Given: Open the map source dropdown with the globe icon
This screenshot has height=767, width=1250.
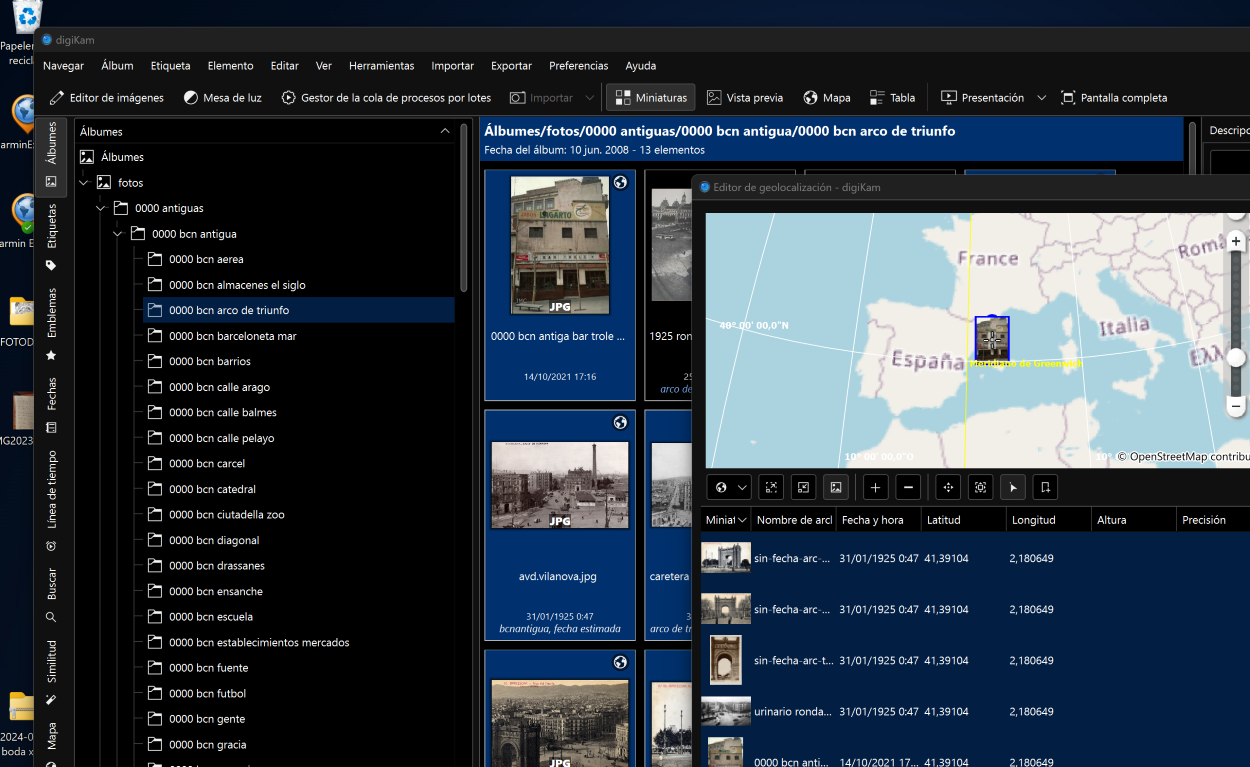Looking at the screenshot, I should 729,487.
